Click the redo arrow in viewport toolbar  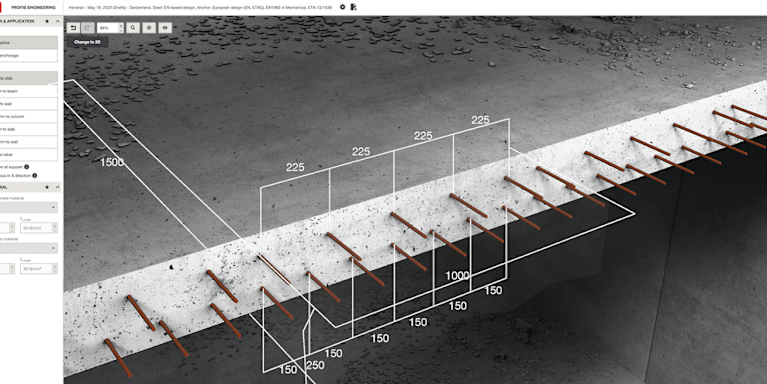87,28
